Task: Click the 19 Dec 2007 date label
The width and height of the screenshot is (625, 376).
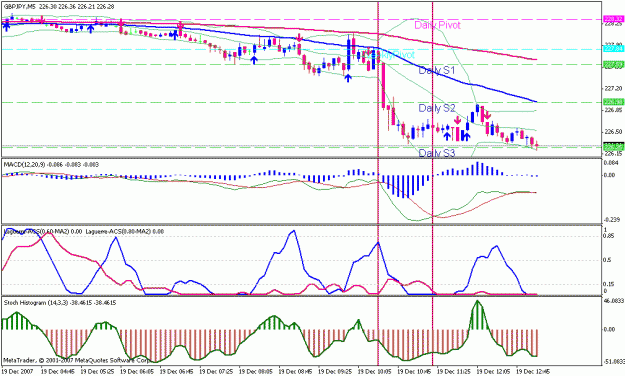Action: coord(16,371)
